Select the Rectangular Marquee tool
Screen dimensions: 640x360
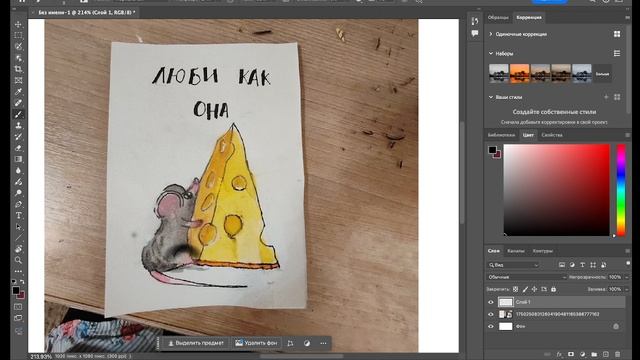click(x=18, y=36)
